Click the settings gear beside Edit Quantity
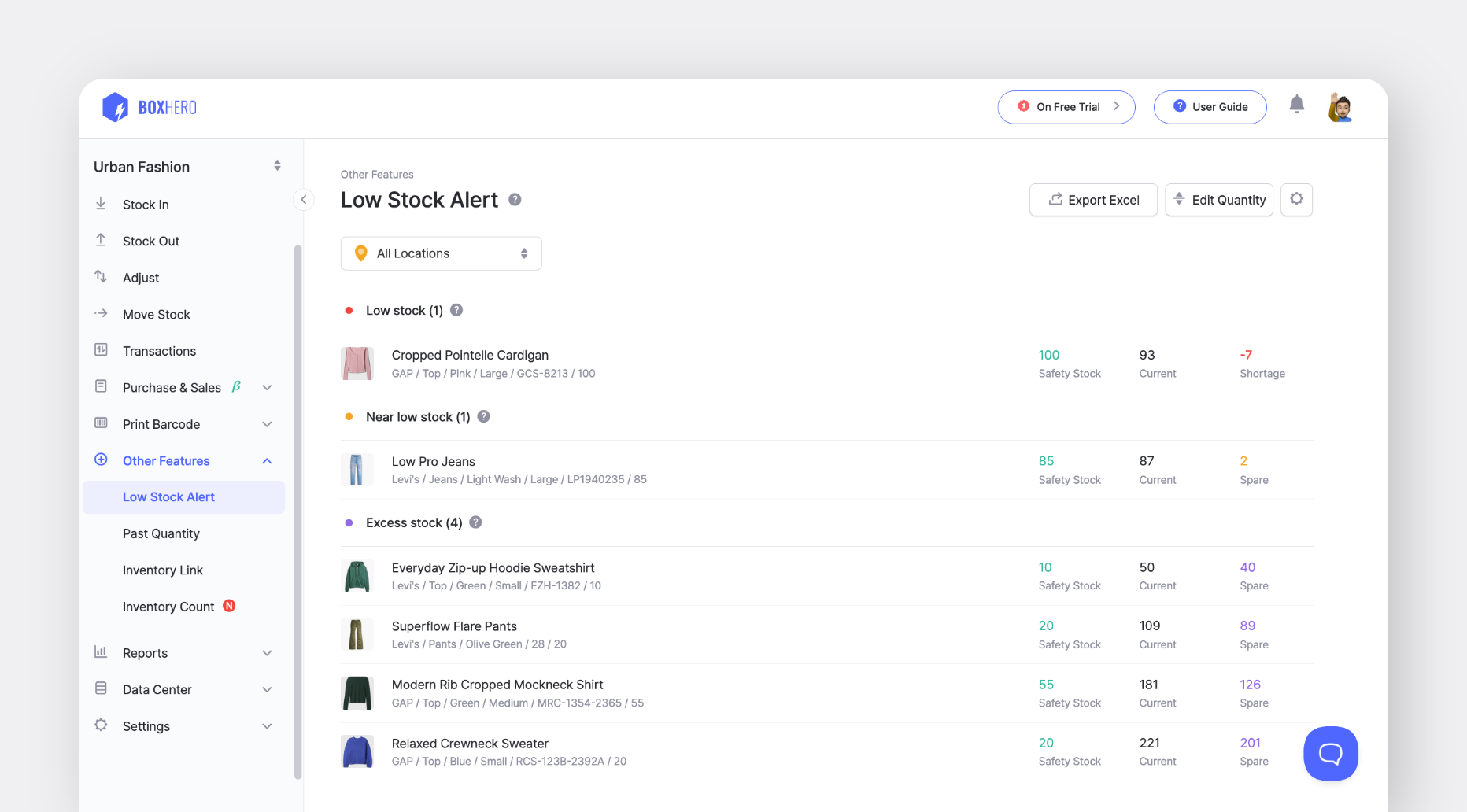This screenshot has height=812, width=1467. coord(1296,200)
